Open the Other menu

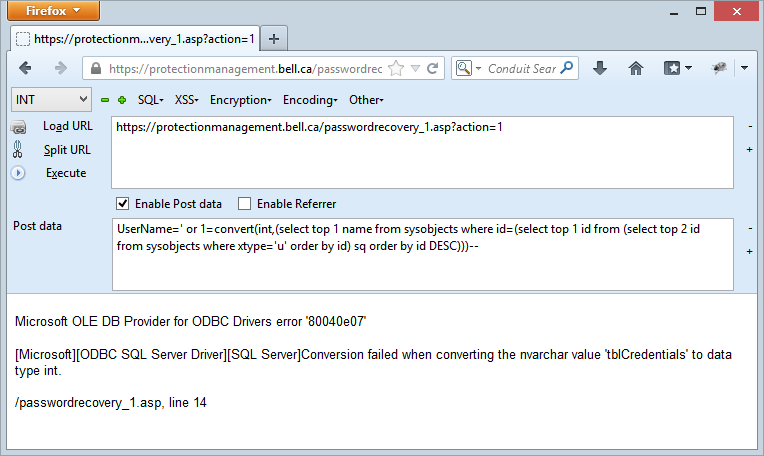[366, 100]
